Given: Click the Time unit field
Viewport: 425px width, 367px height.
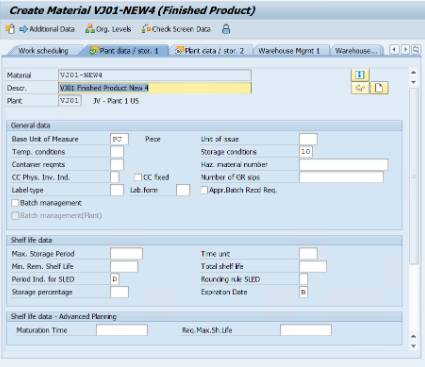Looking at the screenshot, I should click(308, 254).
